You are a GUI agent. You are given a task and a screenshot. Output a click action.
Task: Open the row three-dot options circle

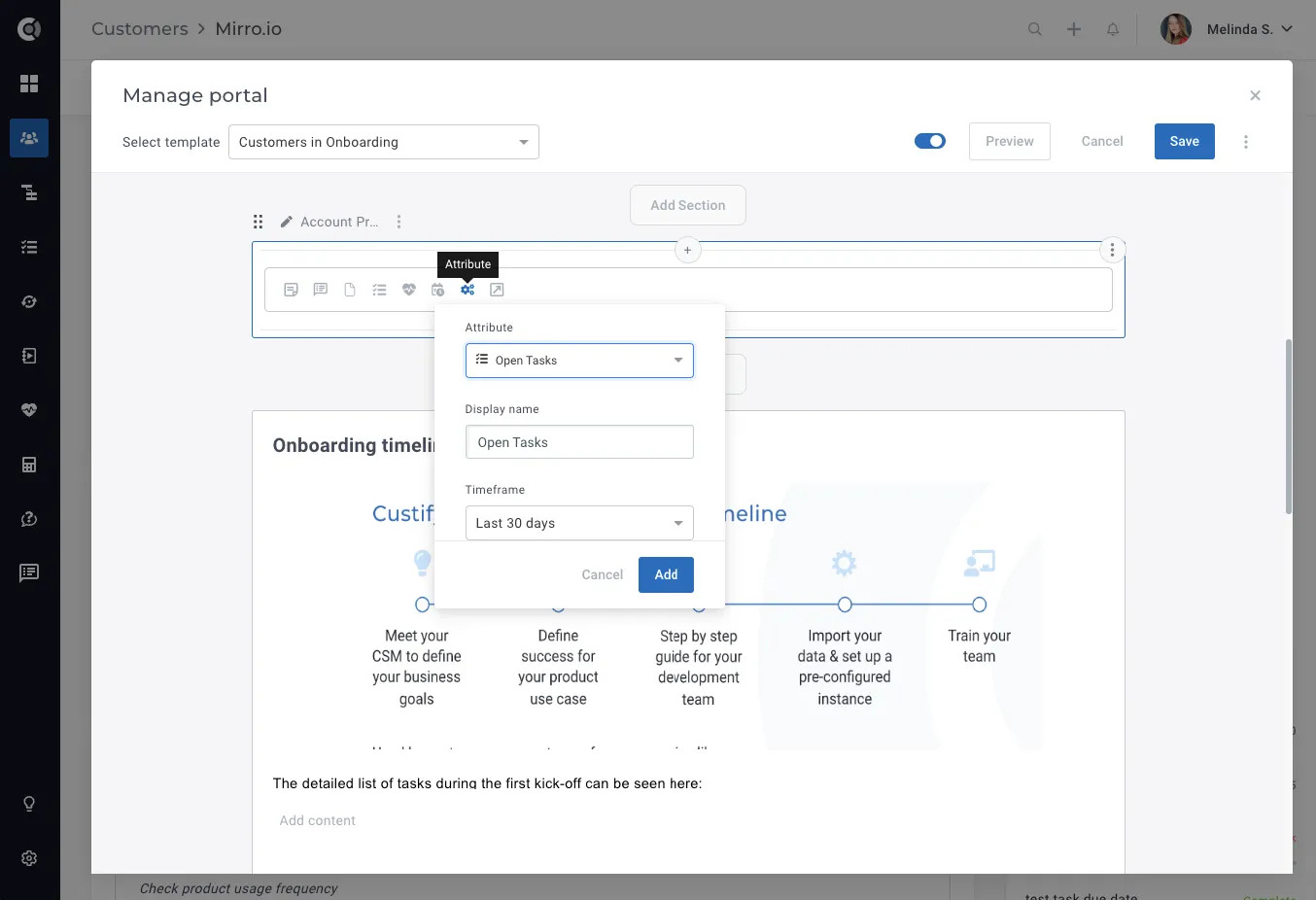coord(1112,250)
